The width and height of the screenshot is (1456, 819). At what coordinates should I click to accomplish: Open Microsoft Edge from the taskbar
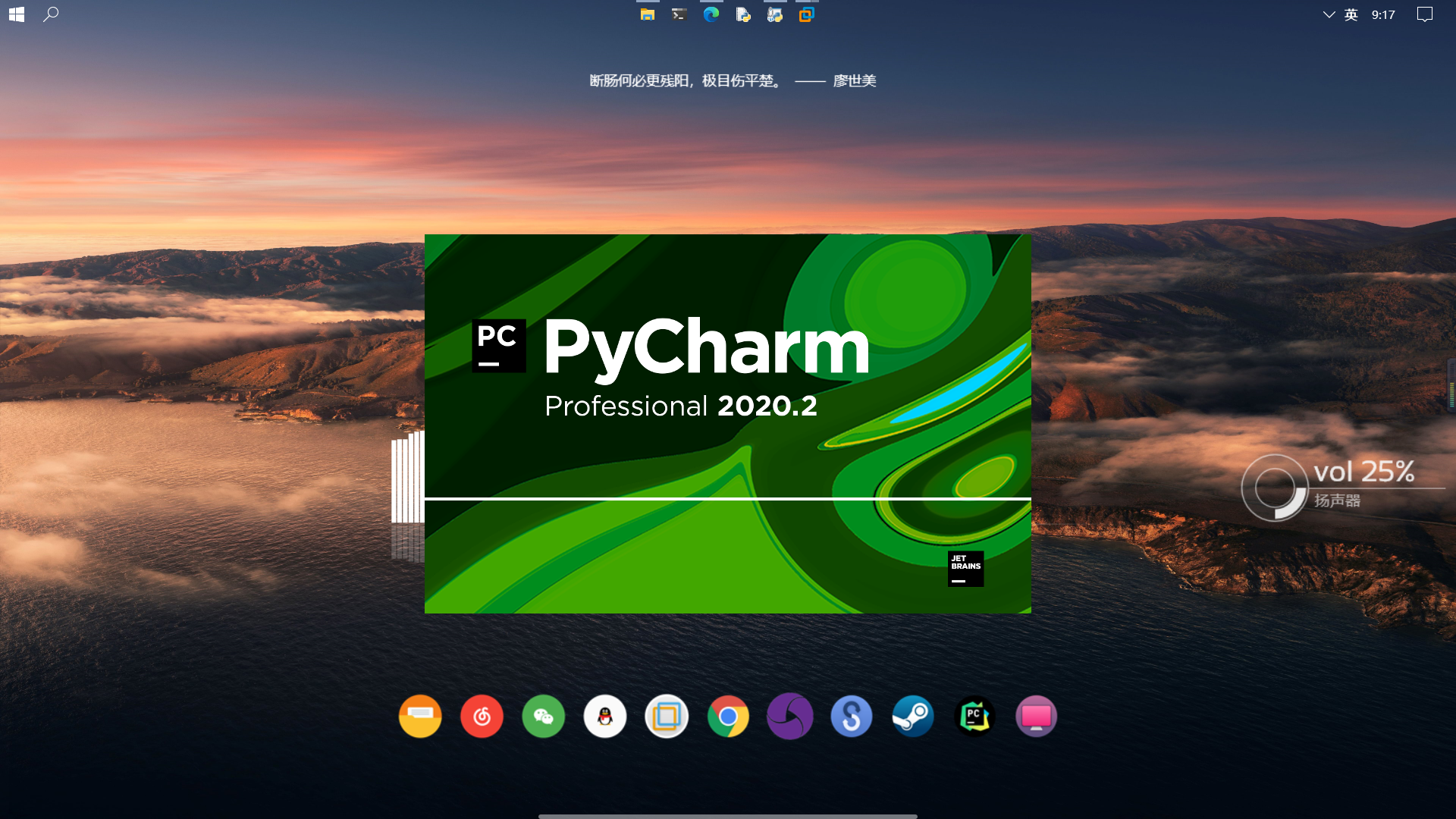point(711,14)
